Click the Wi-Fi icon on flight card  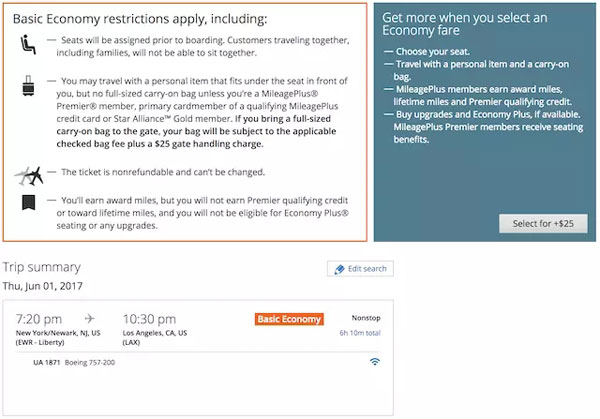click(374, 361)
